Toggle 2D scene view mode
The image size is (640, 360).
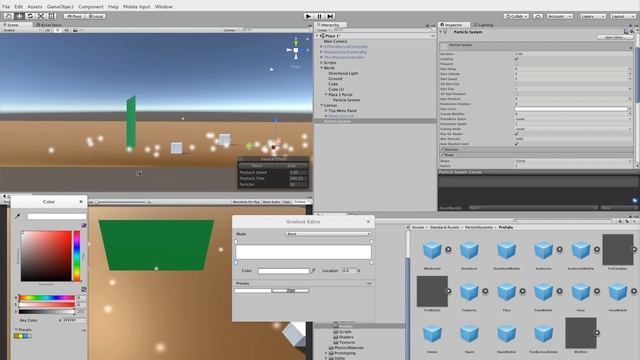47,30
